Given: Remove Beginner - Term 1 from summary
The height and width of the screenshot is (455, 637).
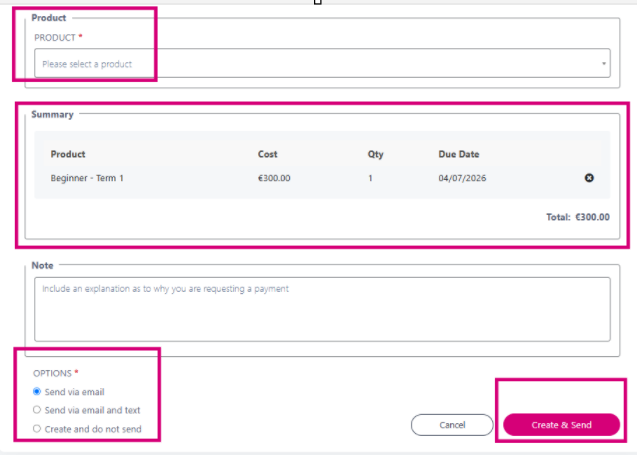Looking at the screenshot, I should click(x=589, y=178).
